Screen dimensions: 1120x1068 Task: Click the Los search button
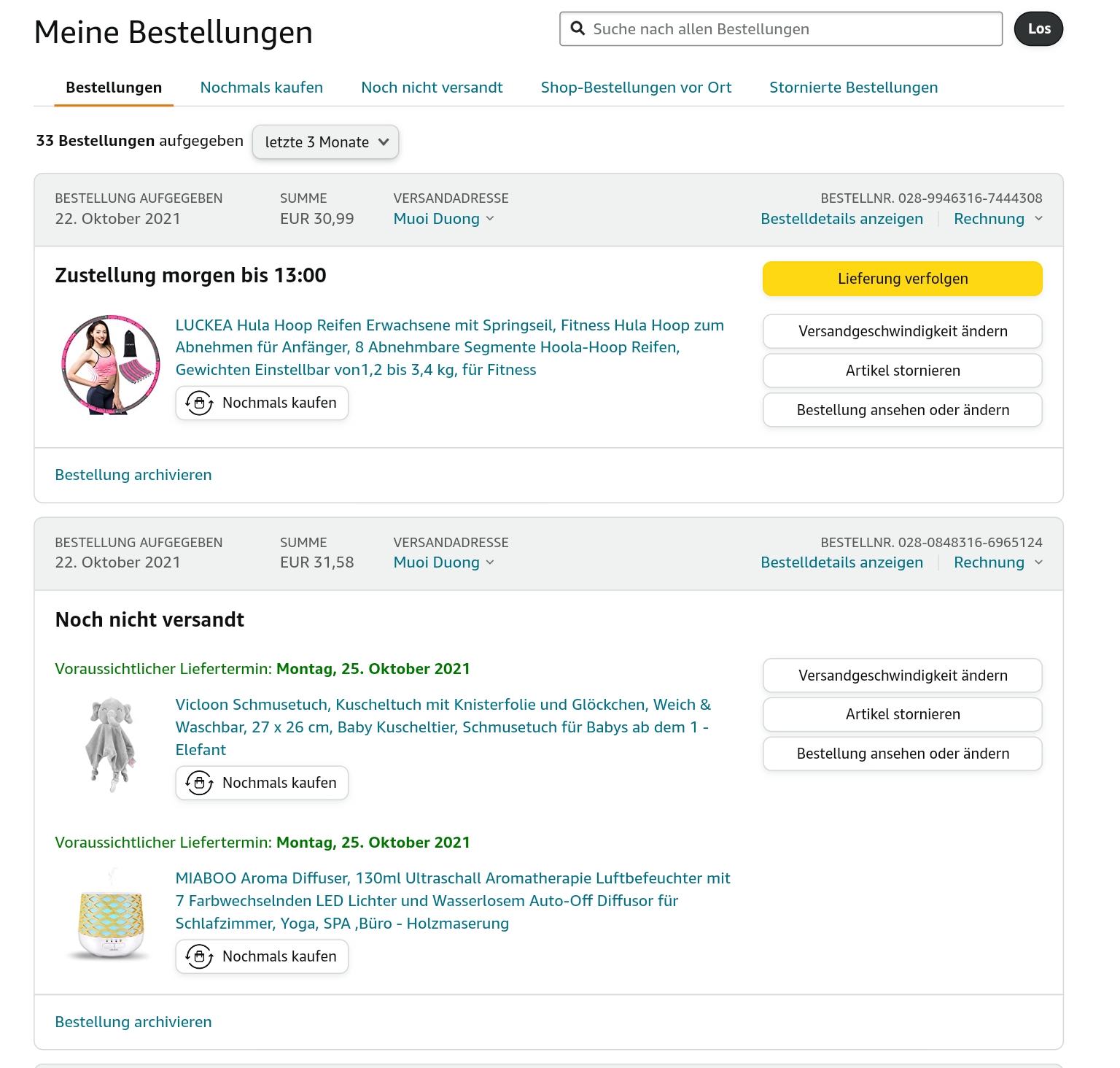coord(1038,29)
